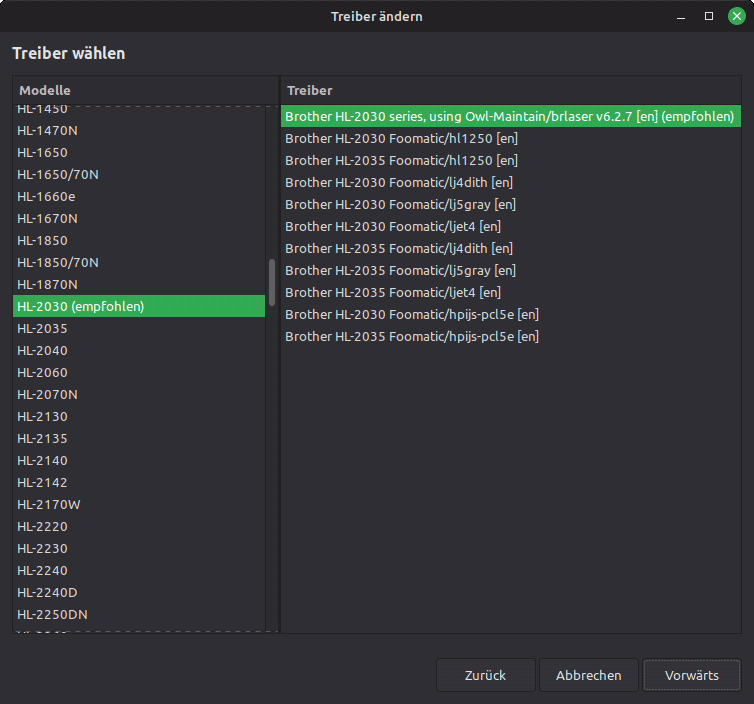Choose Brother HL-2035 Foomatic/hpijs-pcl5e driver
Image resolution: width=754 pixels, height=704 pixels.
(511, 337)
